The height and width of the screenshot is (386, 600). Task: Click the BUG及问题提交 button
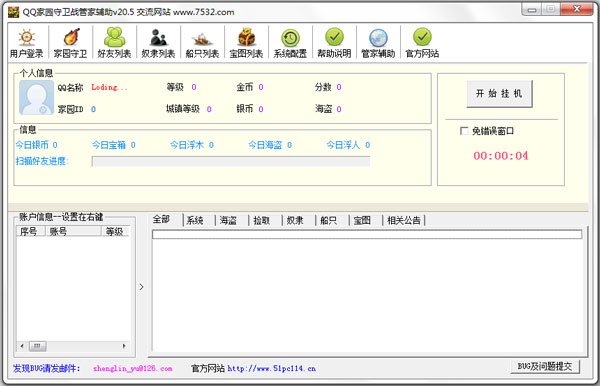click(545, 366)
